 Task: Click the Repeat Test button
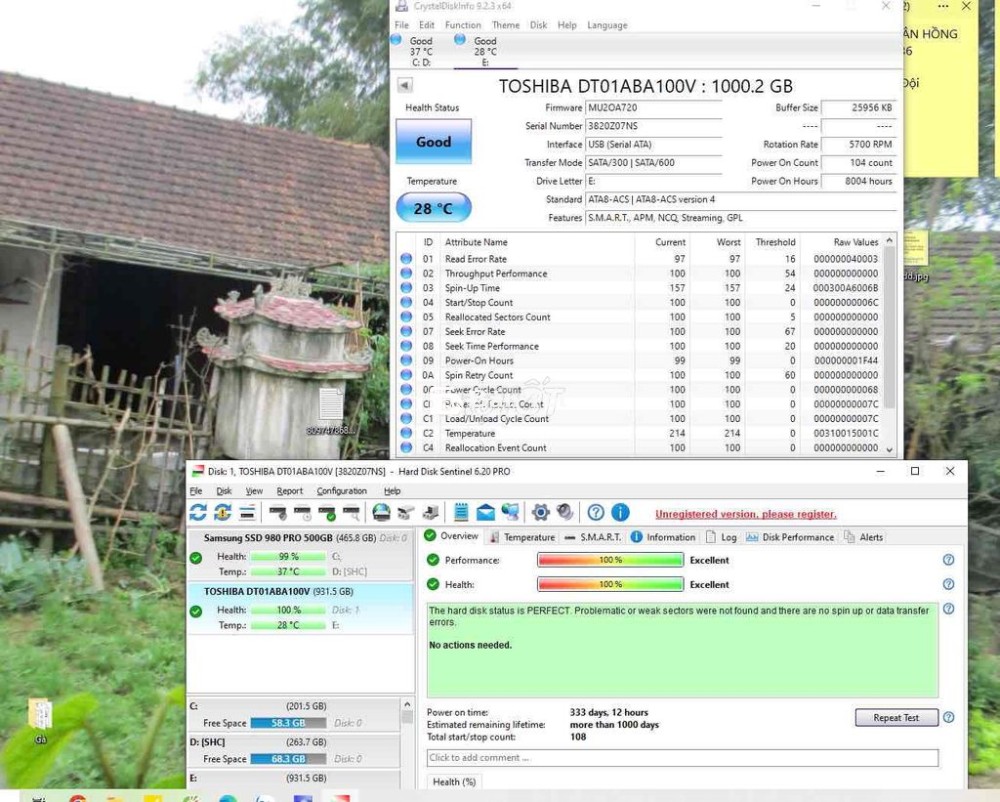(896, 718)
